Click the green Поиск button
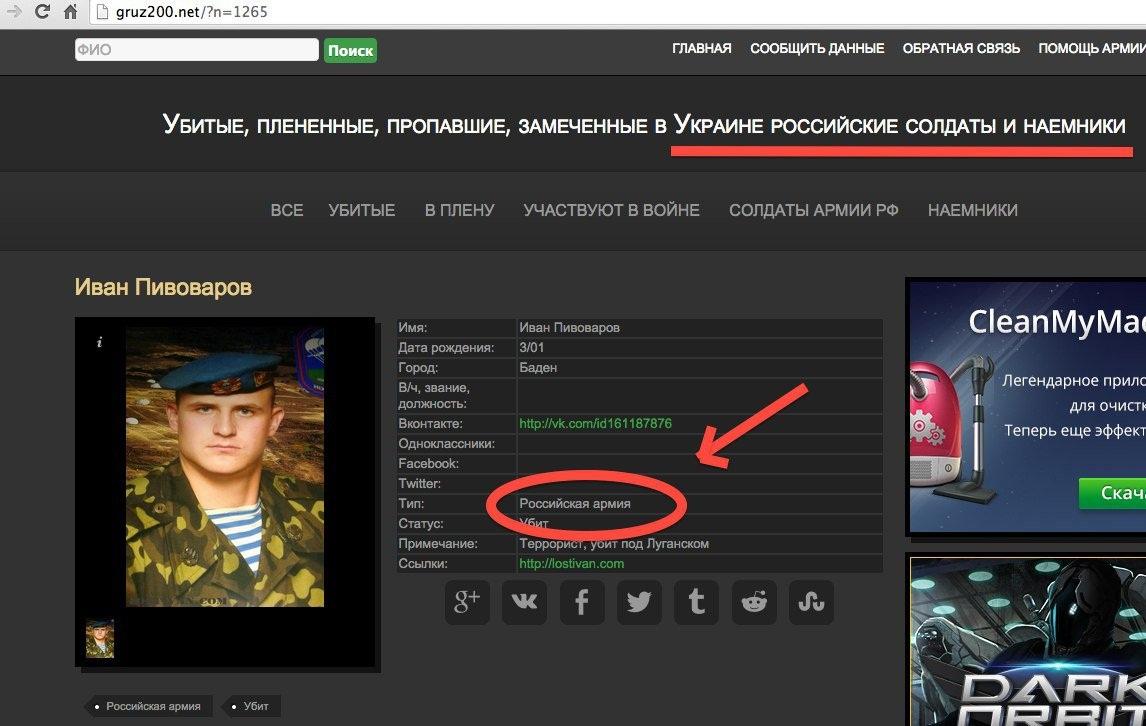This screenshot has width=1146, height=726. (x=350, y=50)
